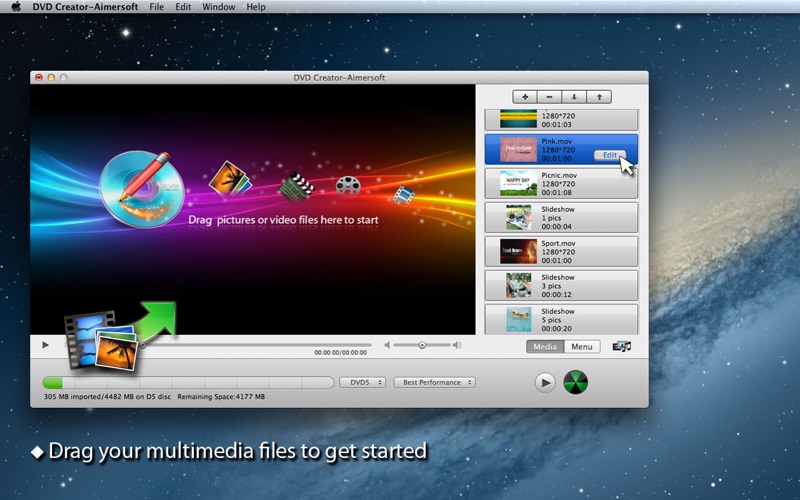Click the DVD disc with pencil icon

142,189
